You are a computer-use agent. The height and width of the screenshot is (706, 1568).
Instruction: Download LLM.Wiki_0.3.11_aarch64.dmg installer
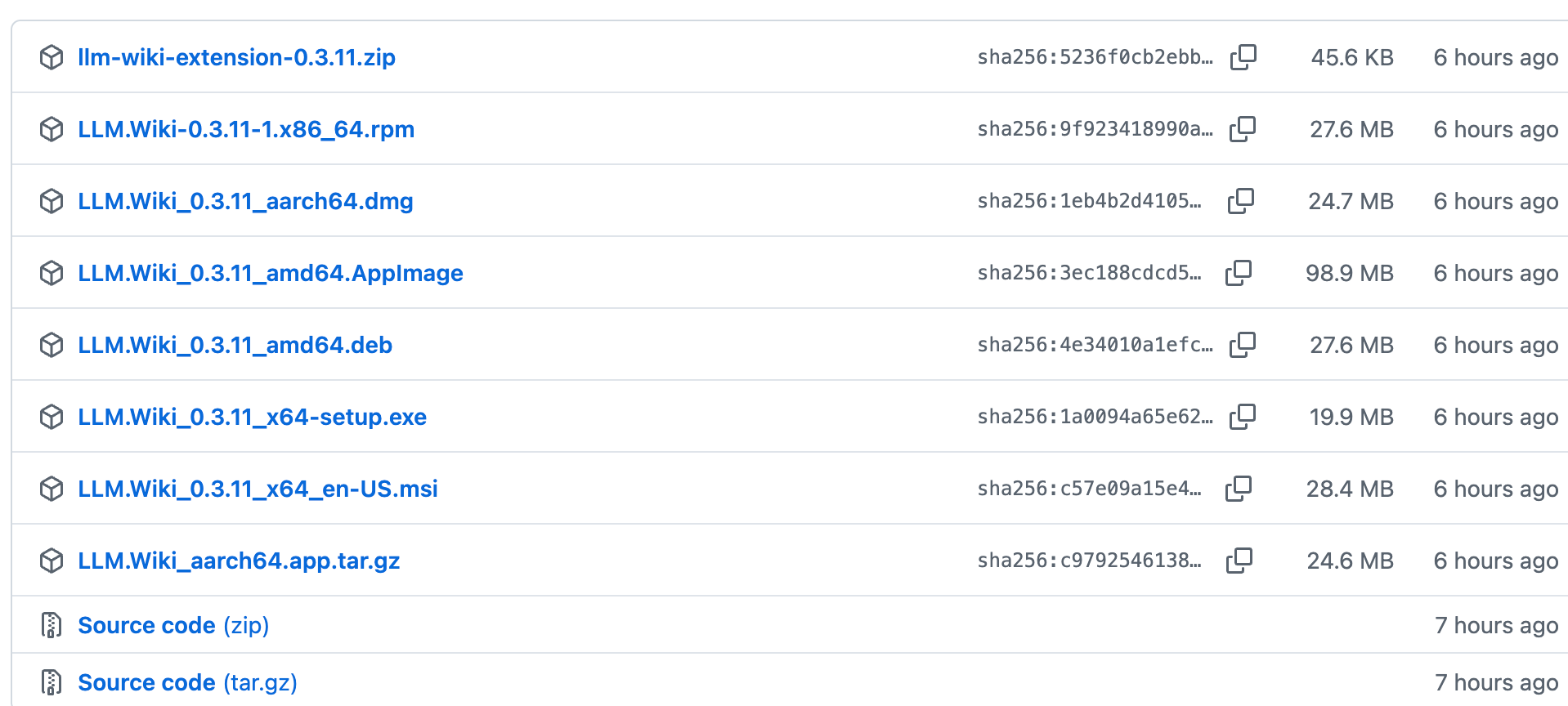pos(245,201)
